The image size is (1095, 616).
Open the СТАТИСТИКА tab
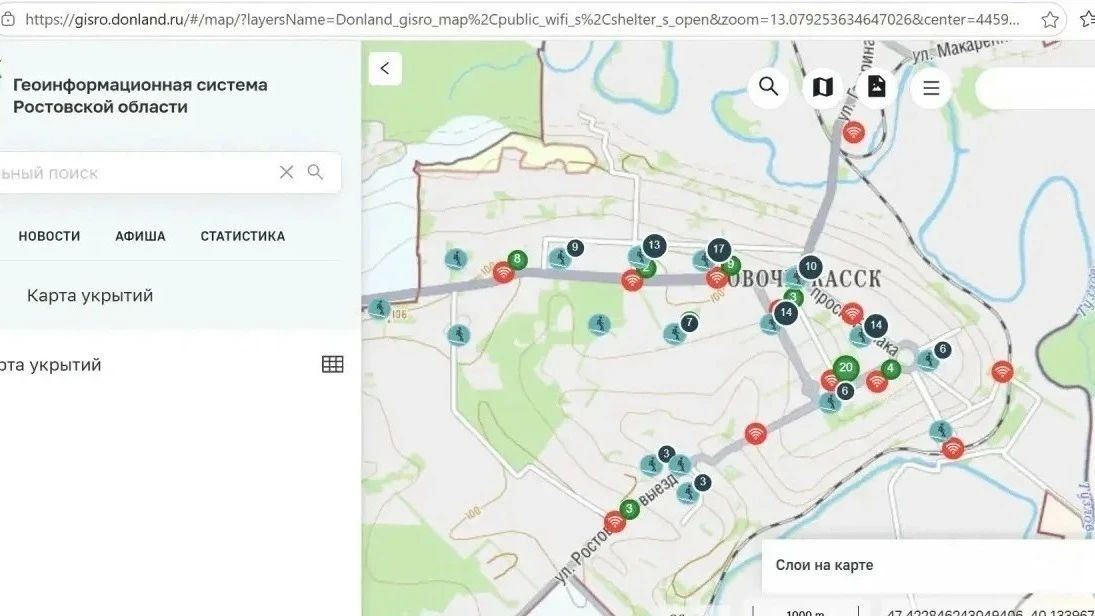tap(242, 236)
